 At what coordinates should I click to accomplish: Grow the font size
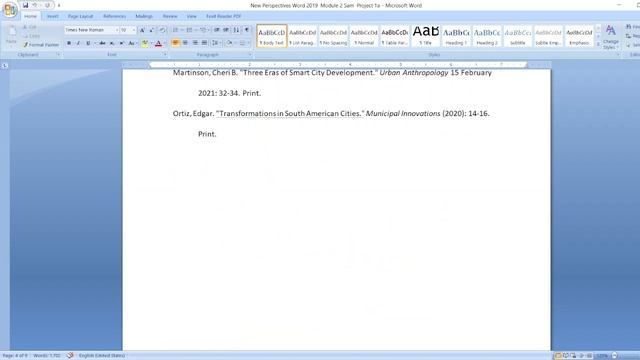(142, 30)
